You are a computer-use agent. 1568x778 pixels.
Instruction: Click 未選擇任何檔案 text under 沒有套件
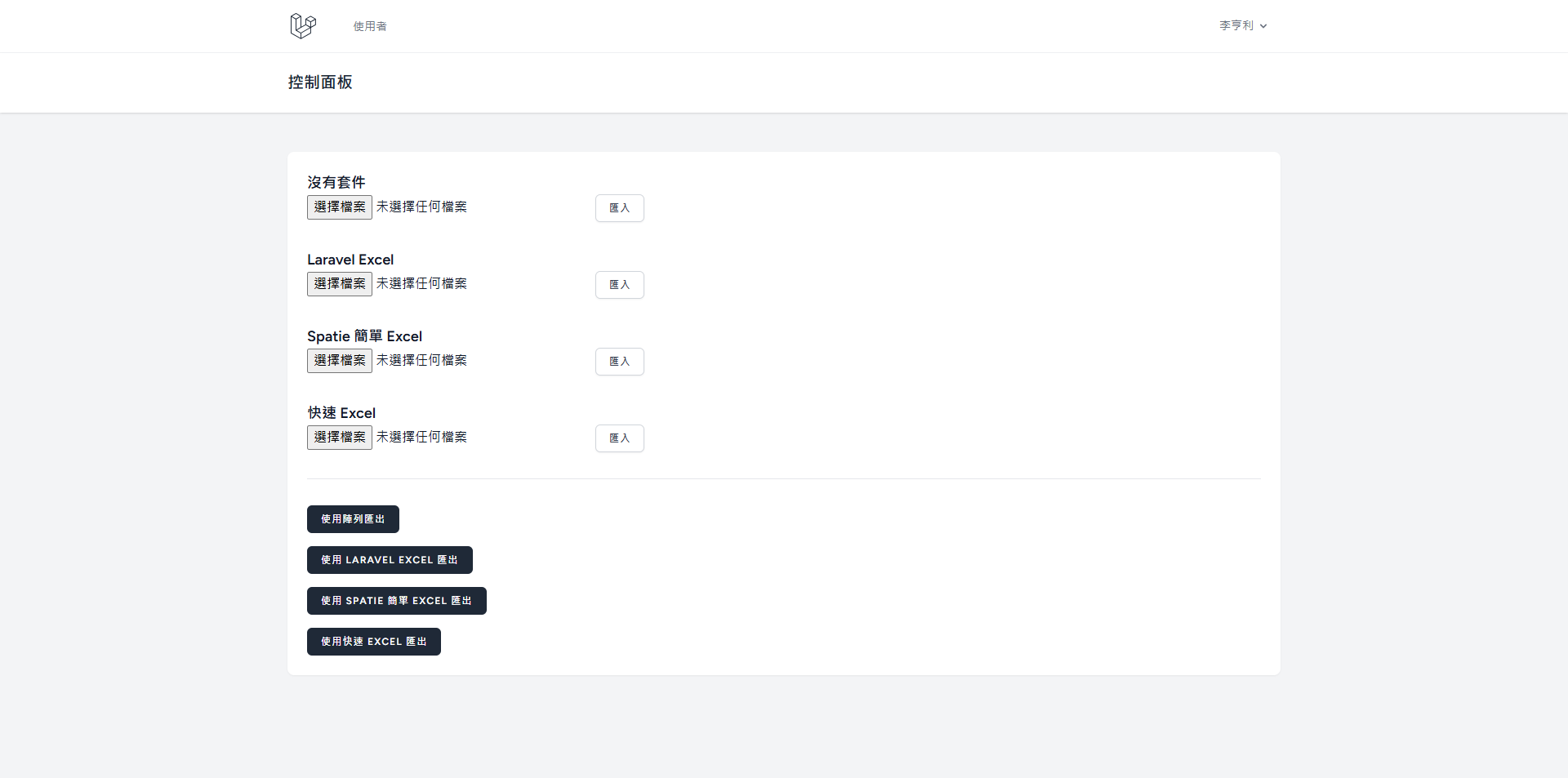[421, 207]
